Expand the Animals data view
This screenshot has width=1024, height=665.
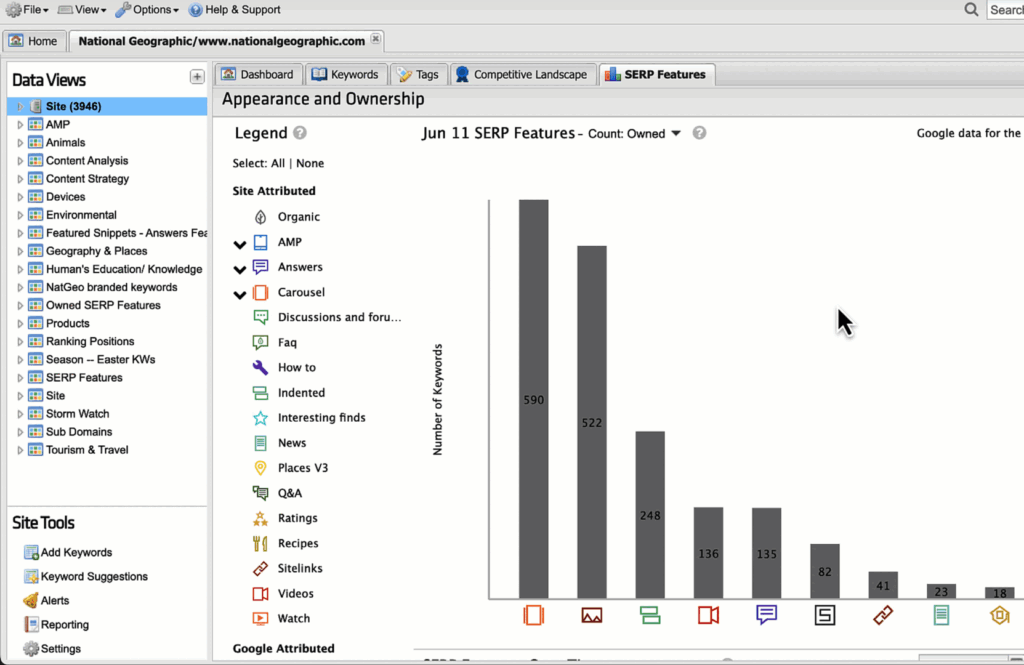(x=20, y=142)
